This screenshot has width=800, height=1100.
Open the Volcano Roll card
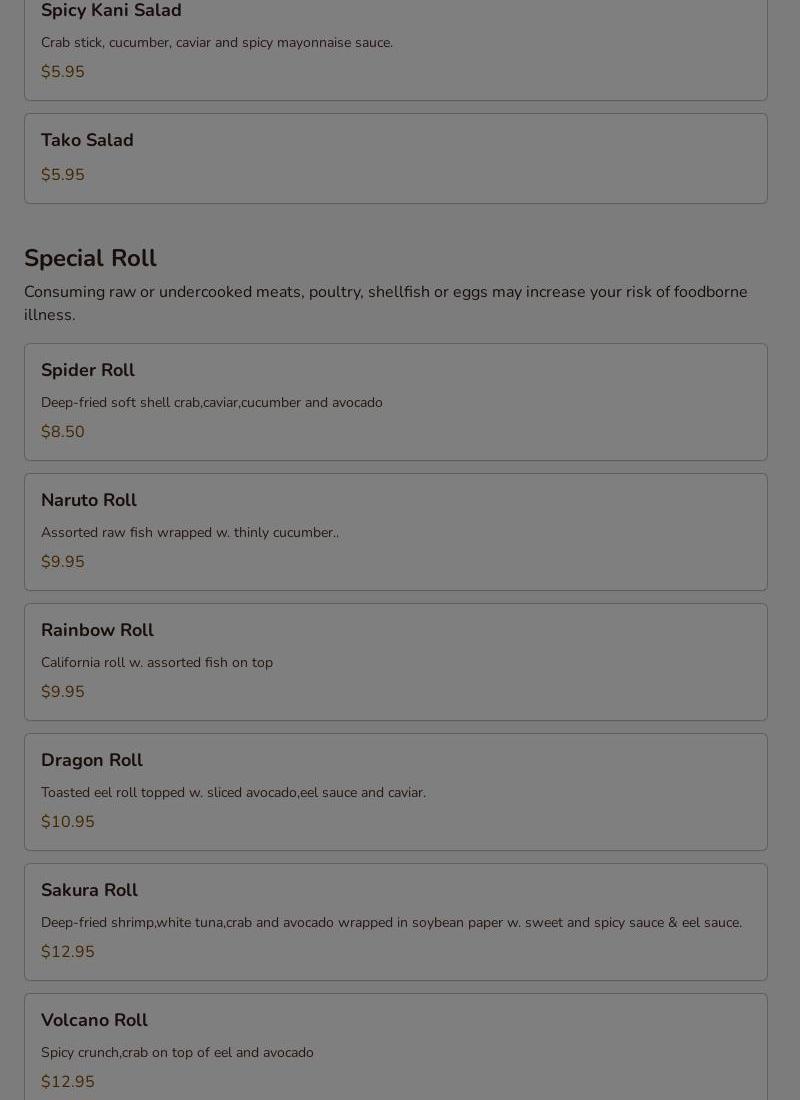point(396,1047)
